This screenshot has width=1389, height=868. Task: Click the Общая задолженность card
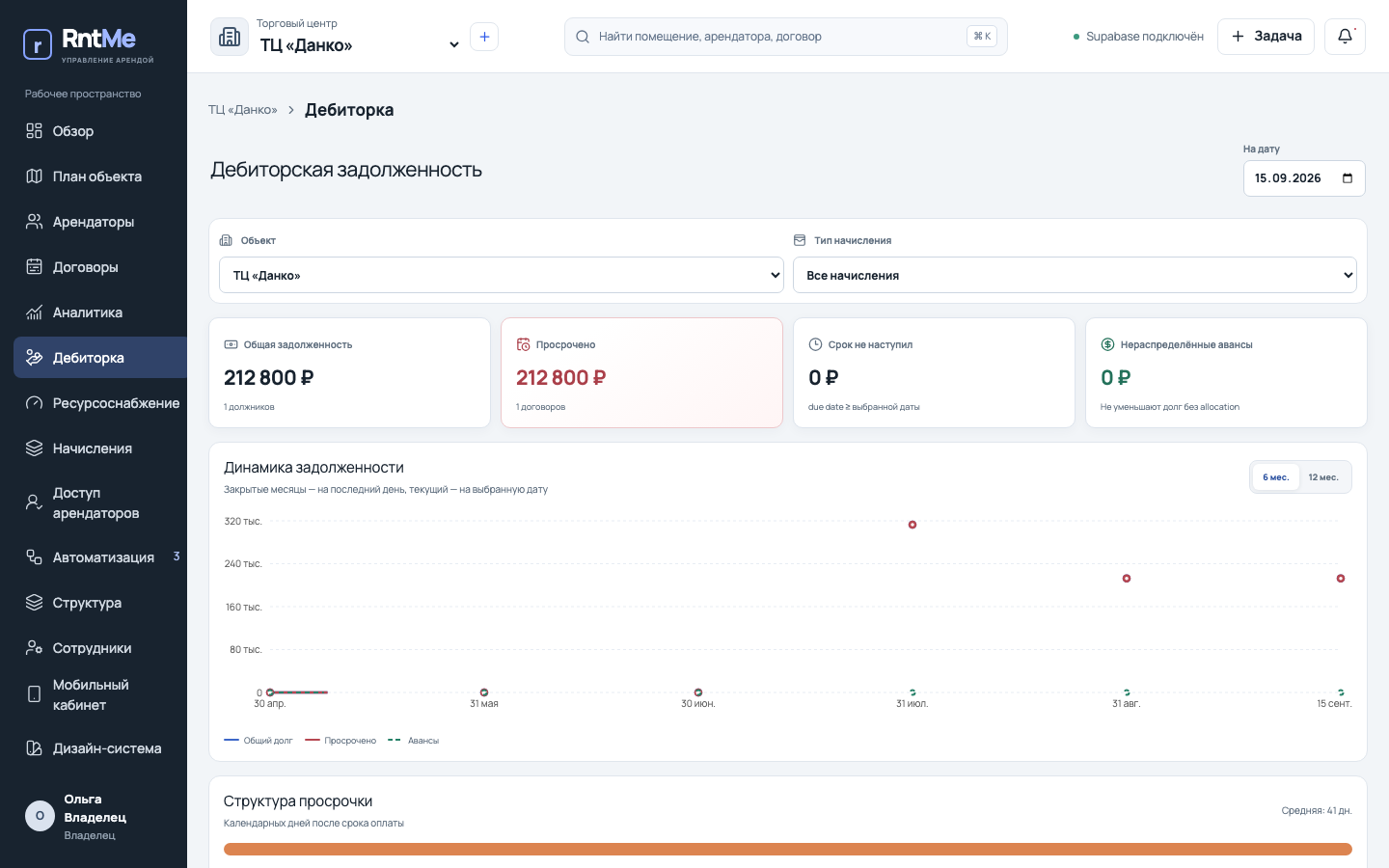click(350, 373)
